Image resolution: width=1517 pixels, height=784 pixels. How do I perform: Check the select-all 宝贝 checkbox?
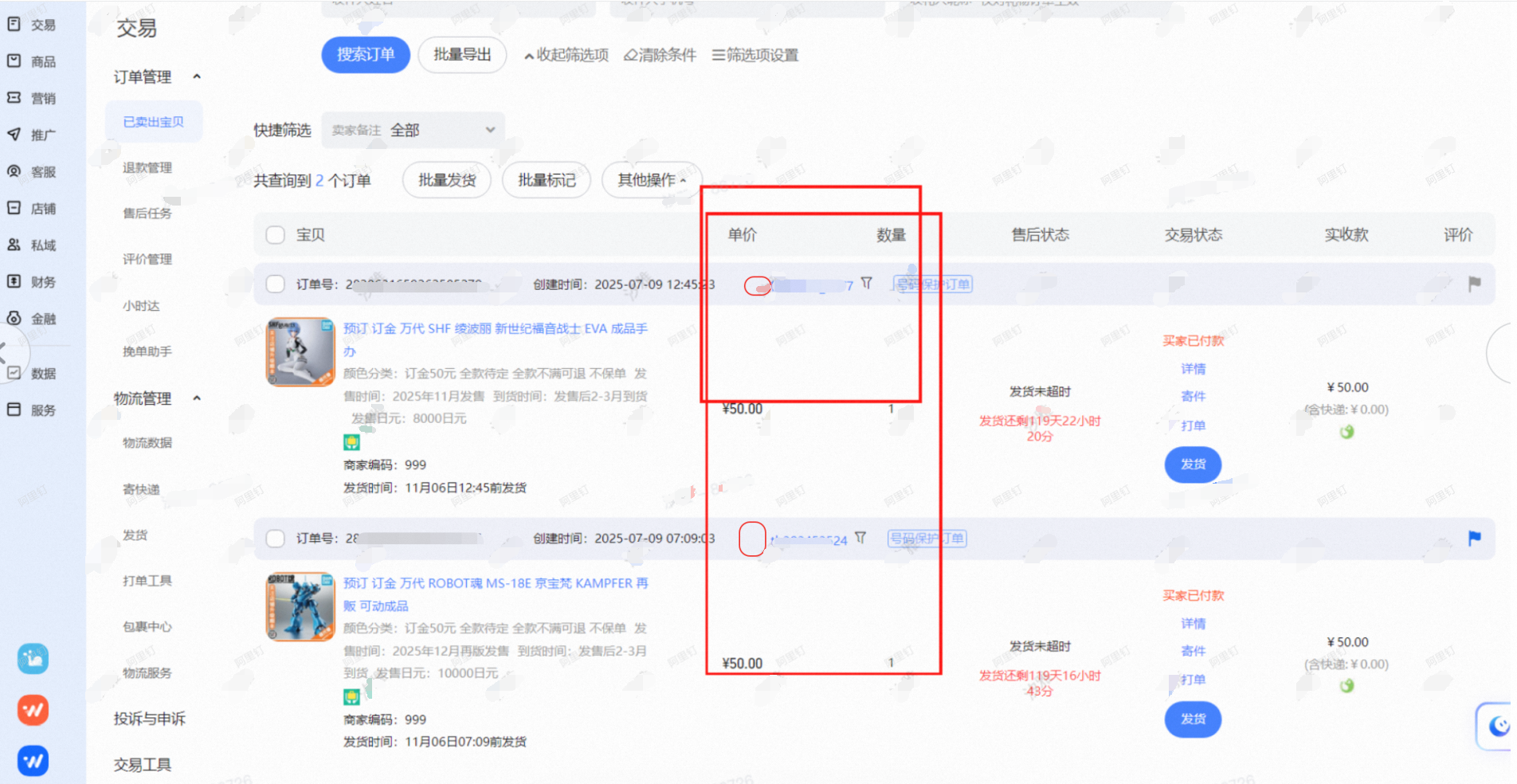coord(276,235)
